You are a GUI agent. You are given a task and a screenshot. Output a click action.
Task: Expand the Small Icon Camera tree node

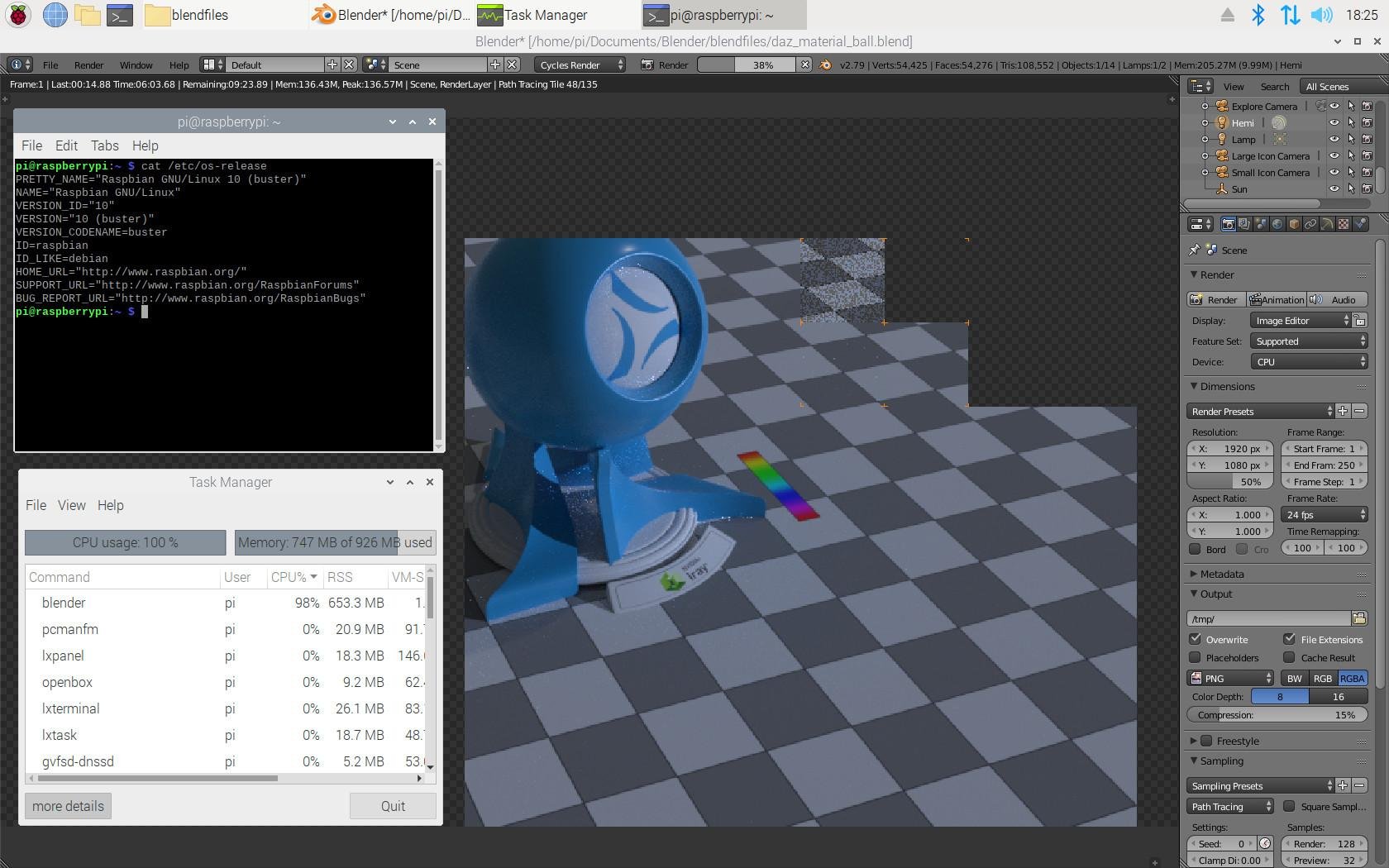tap(1205, 172)
